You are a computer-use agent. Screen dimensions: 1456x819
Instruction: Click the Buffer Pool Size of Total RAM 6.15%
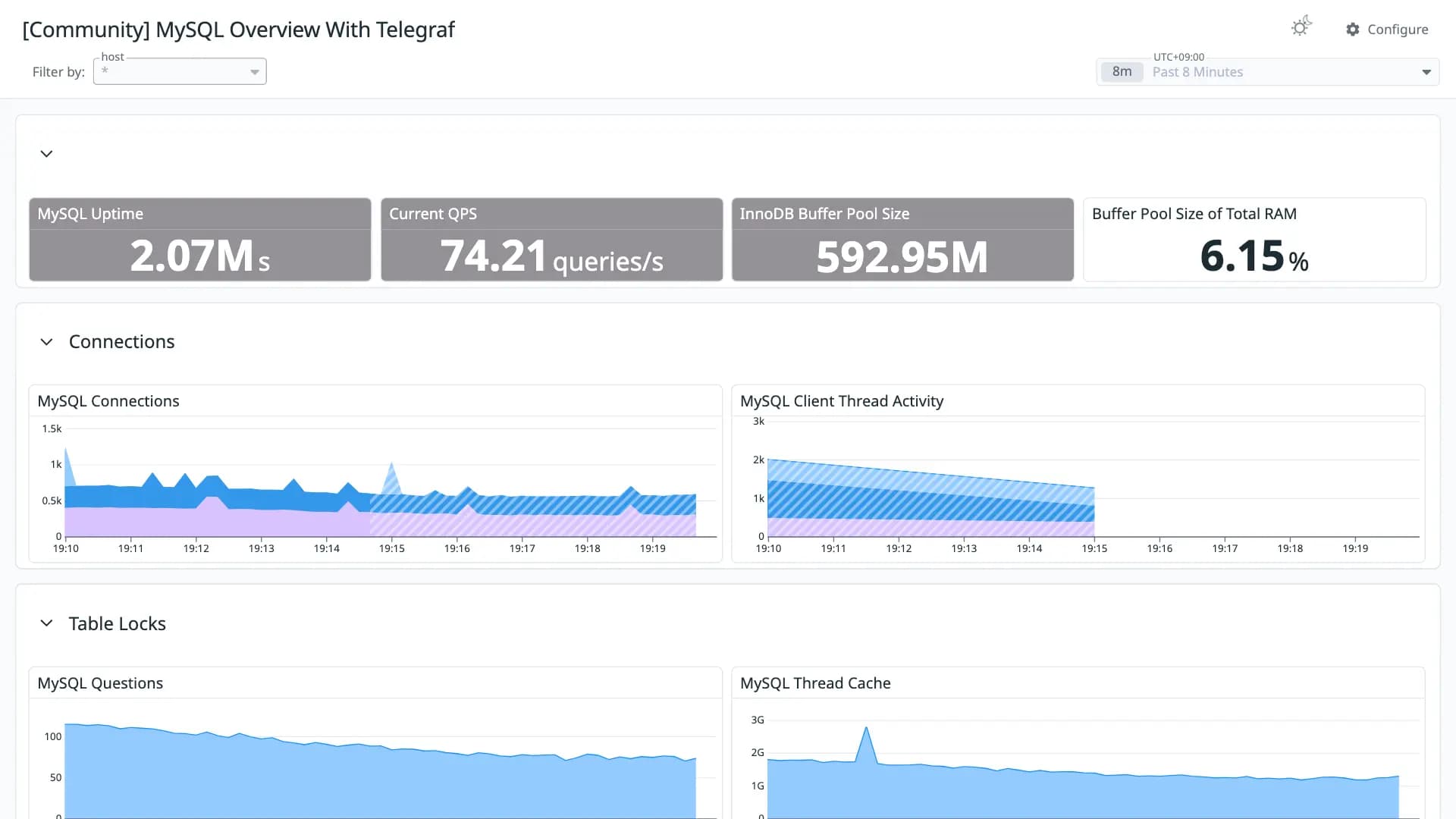[1254, 256]
